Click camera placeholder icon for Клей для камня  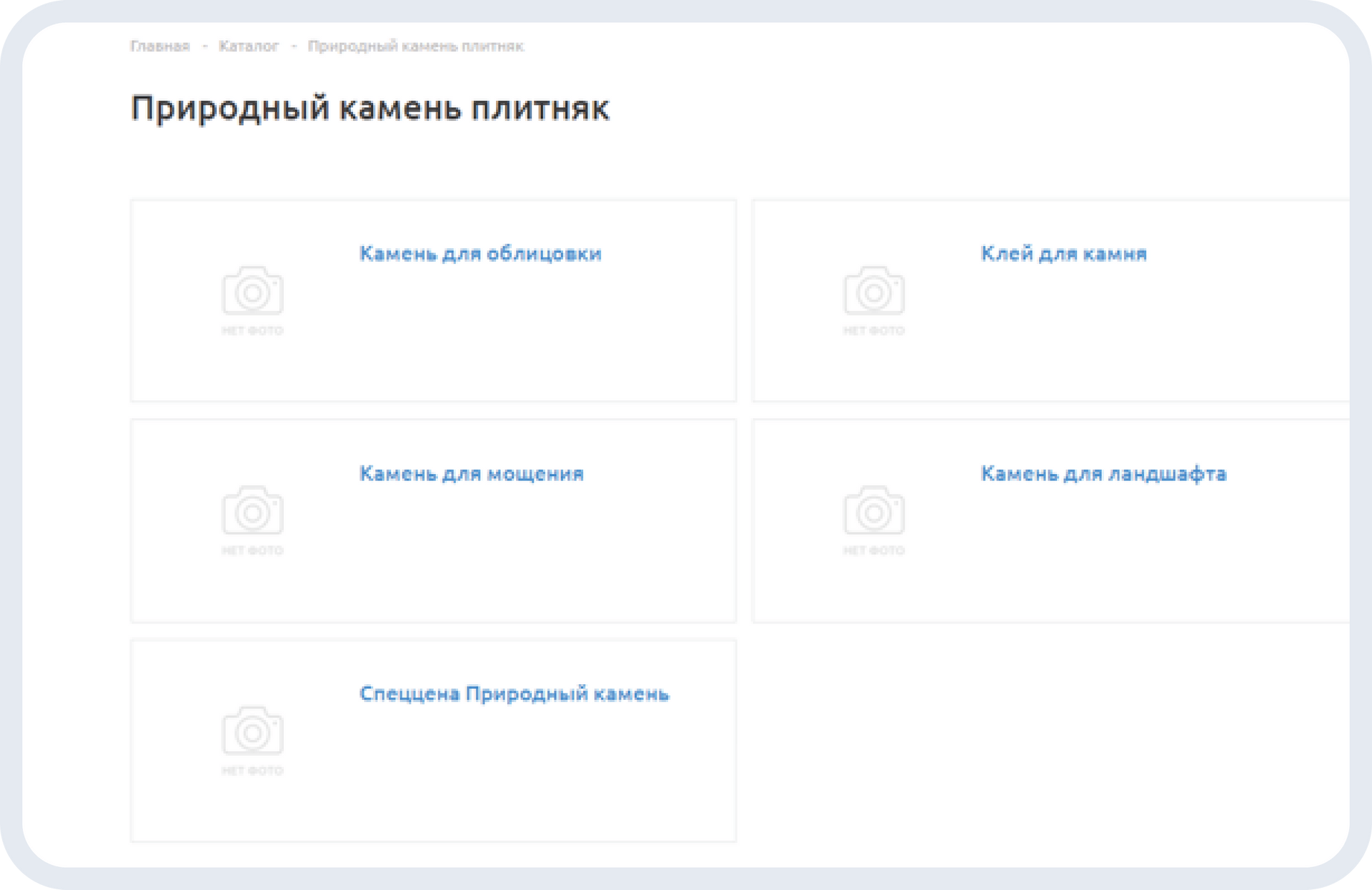click(874, 290)
